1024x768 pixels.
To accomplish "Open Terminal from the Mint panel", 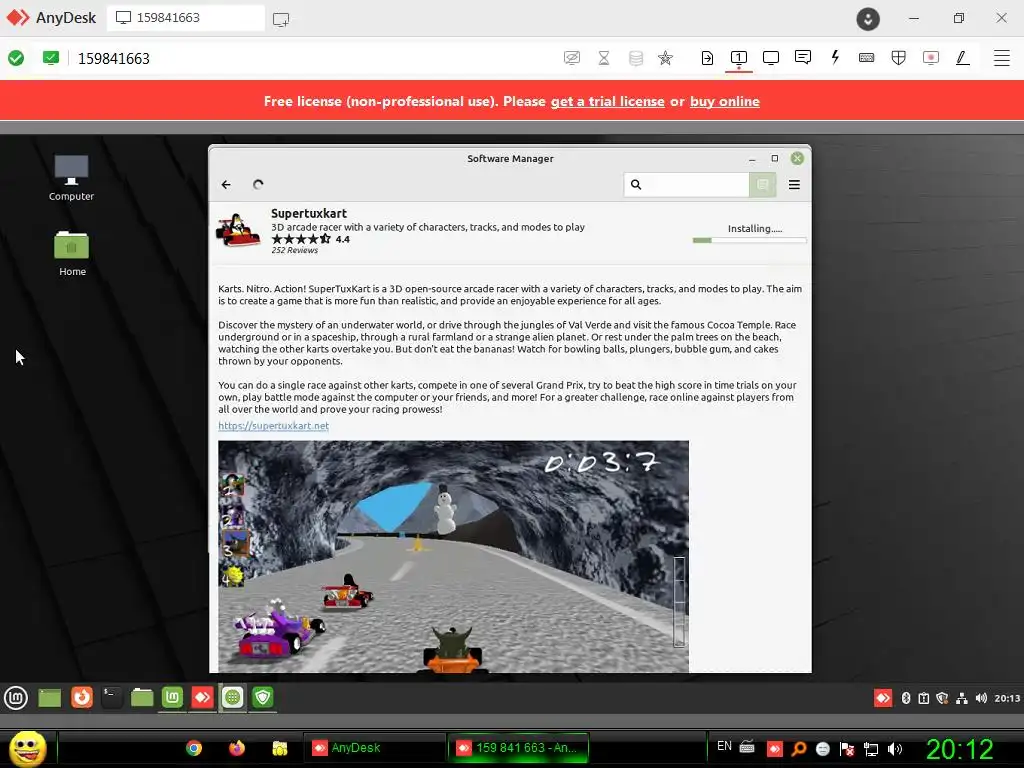I will coord(112,697).
